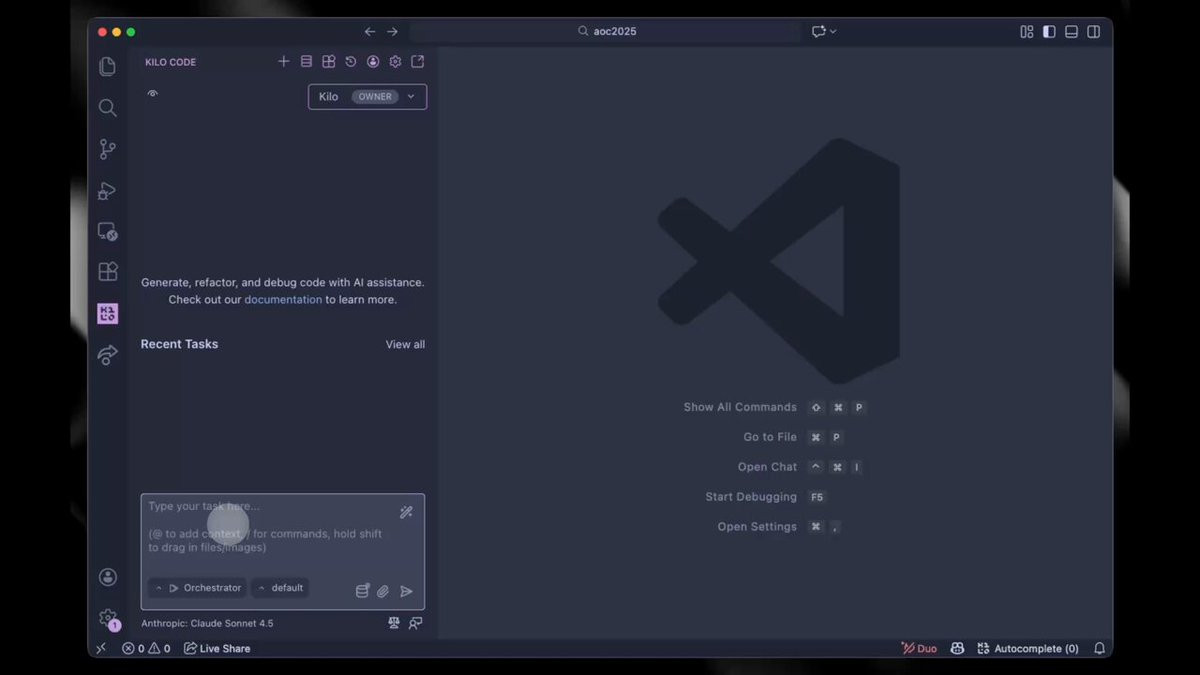Open the Kilo OWNER organization dropdown
The width and height of the screenshot is (1200, 675).
coord(367,97)
